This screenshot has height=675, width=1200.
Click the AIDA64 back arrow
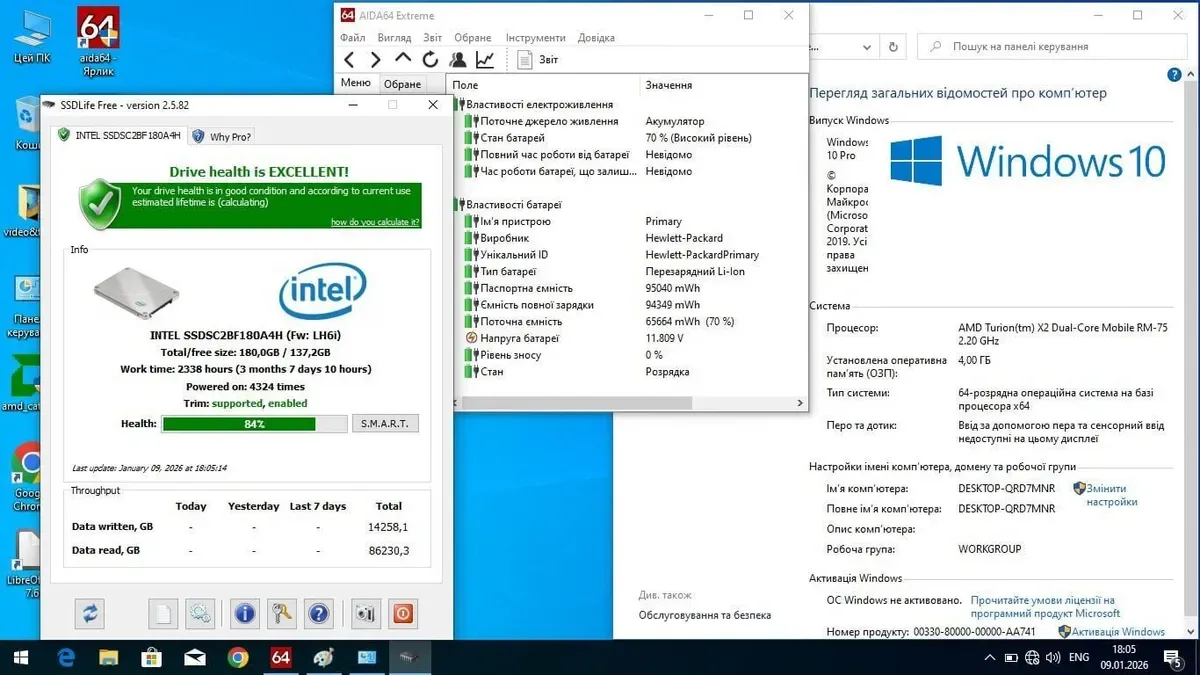pyautogui.click(x=349, y=60)
